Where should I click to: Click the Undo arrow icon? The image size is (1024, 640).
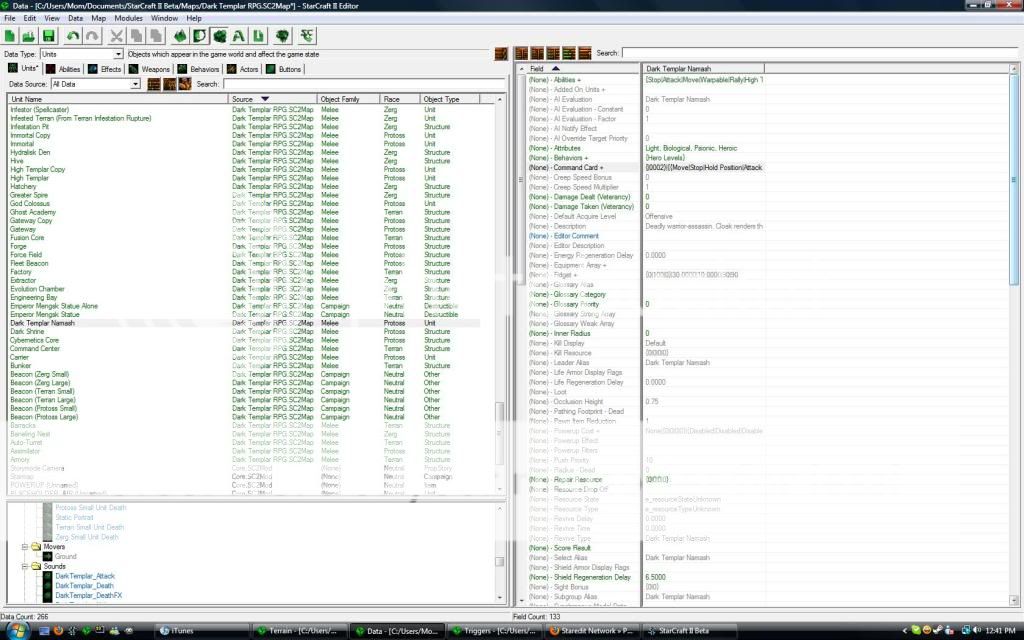[74, 36]
